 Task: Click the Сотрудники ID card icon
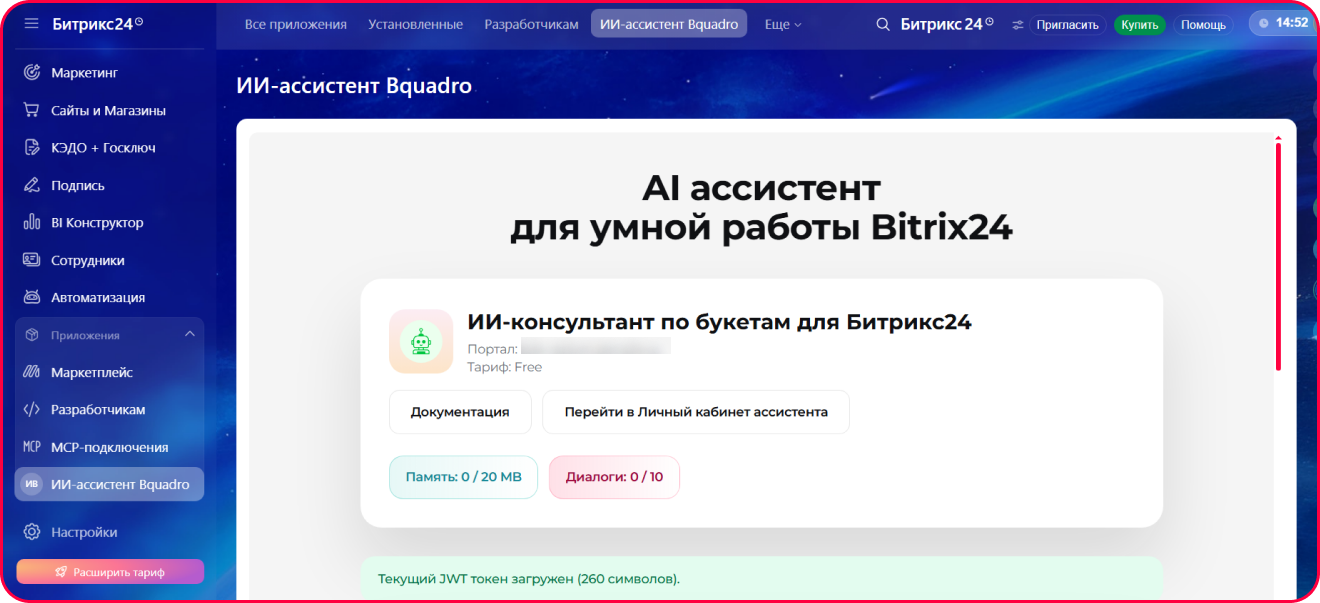click(x=32, y=260)
